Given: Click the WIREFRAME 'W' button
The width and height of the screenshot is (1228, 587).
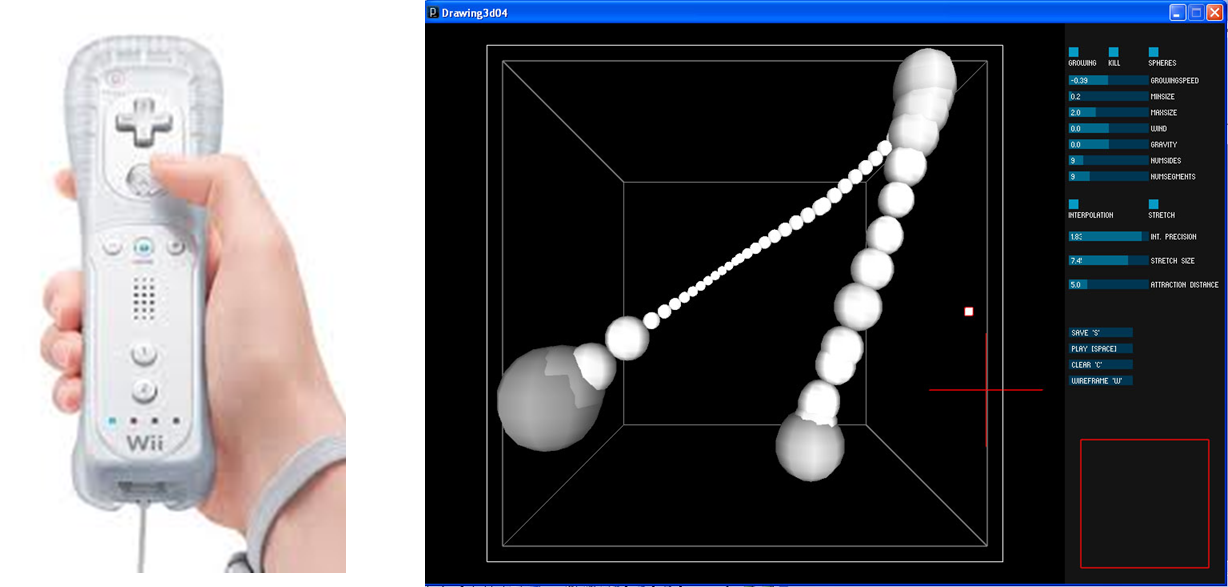Looking at the screenshot, I should (x=1100, y=380).
